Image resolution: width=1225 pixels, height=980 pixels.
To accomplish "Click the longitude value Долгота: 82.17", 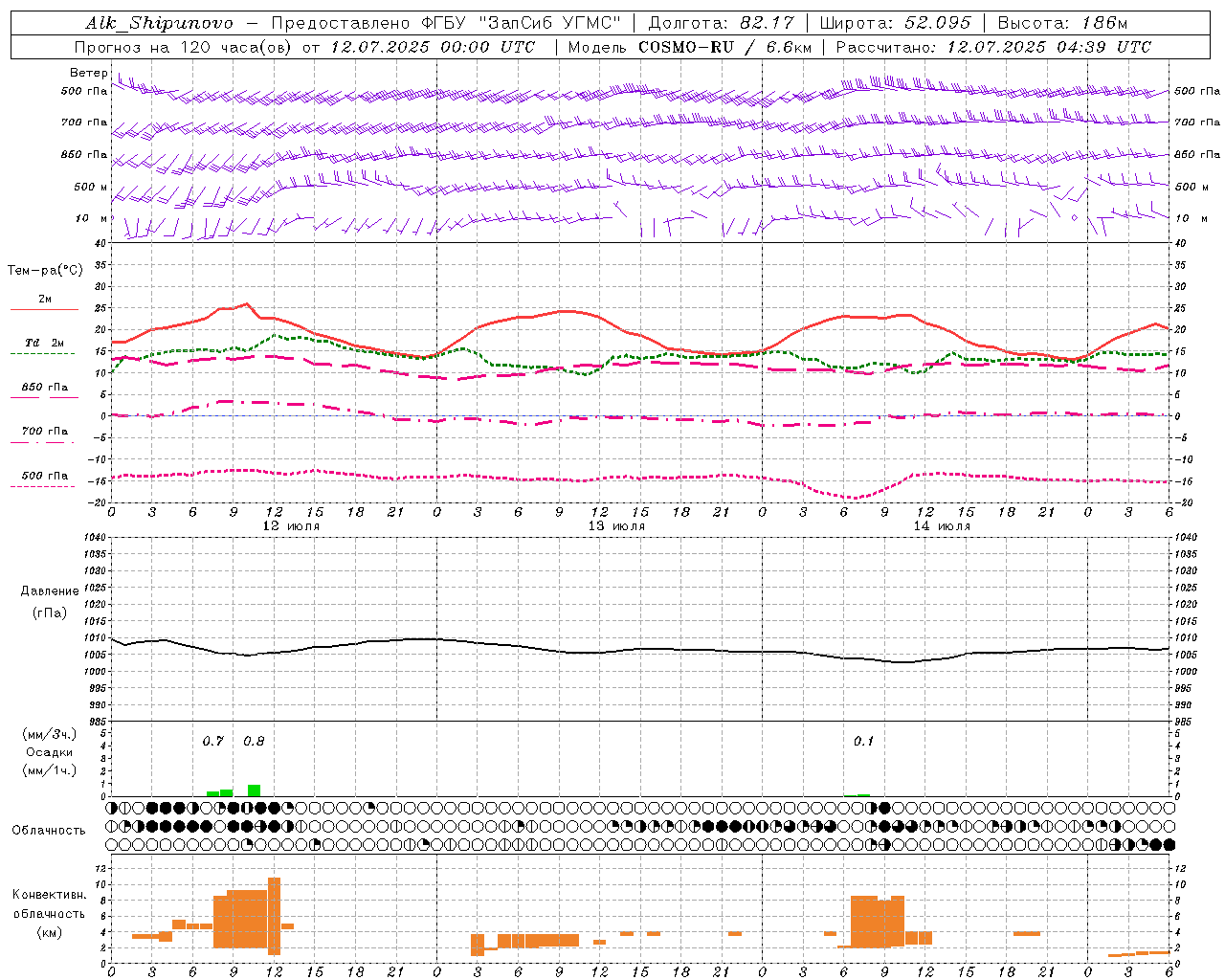I will 721,23.
